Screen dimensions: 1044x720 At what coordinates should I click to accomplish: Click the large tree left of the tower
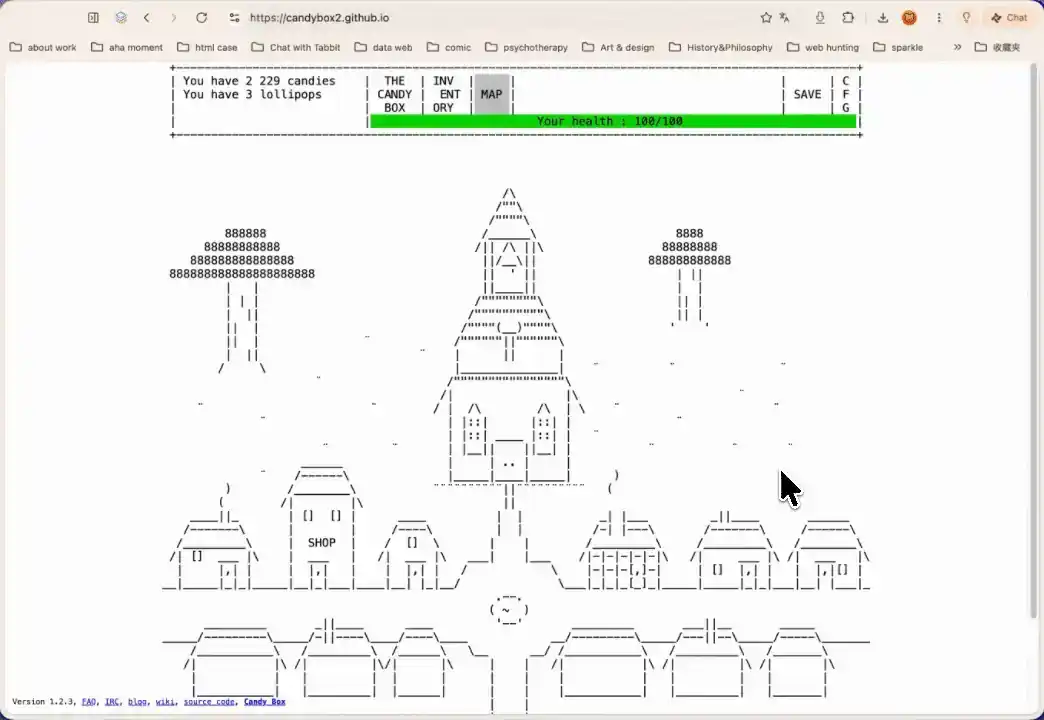242,300
